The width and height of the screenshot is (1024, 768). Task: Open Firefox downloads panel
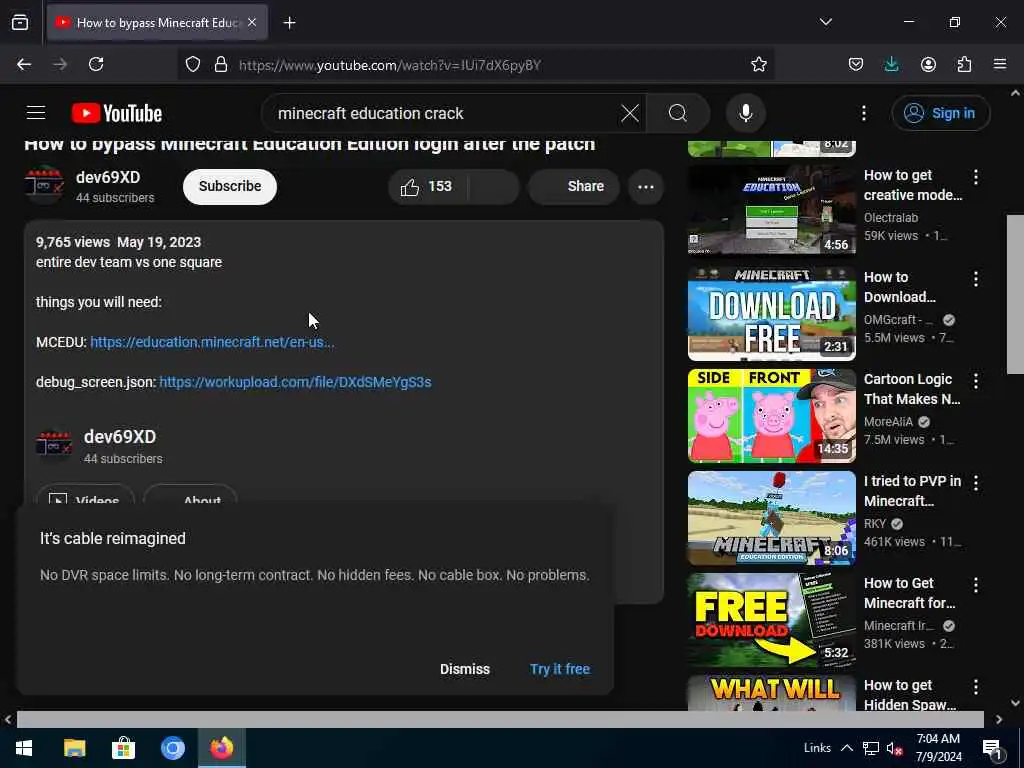pyautogui.click(x=891, y=64)
